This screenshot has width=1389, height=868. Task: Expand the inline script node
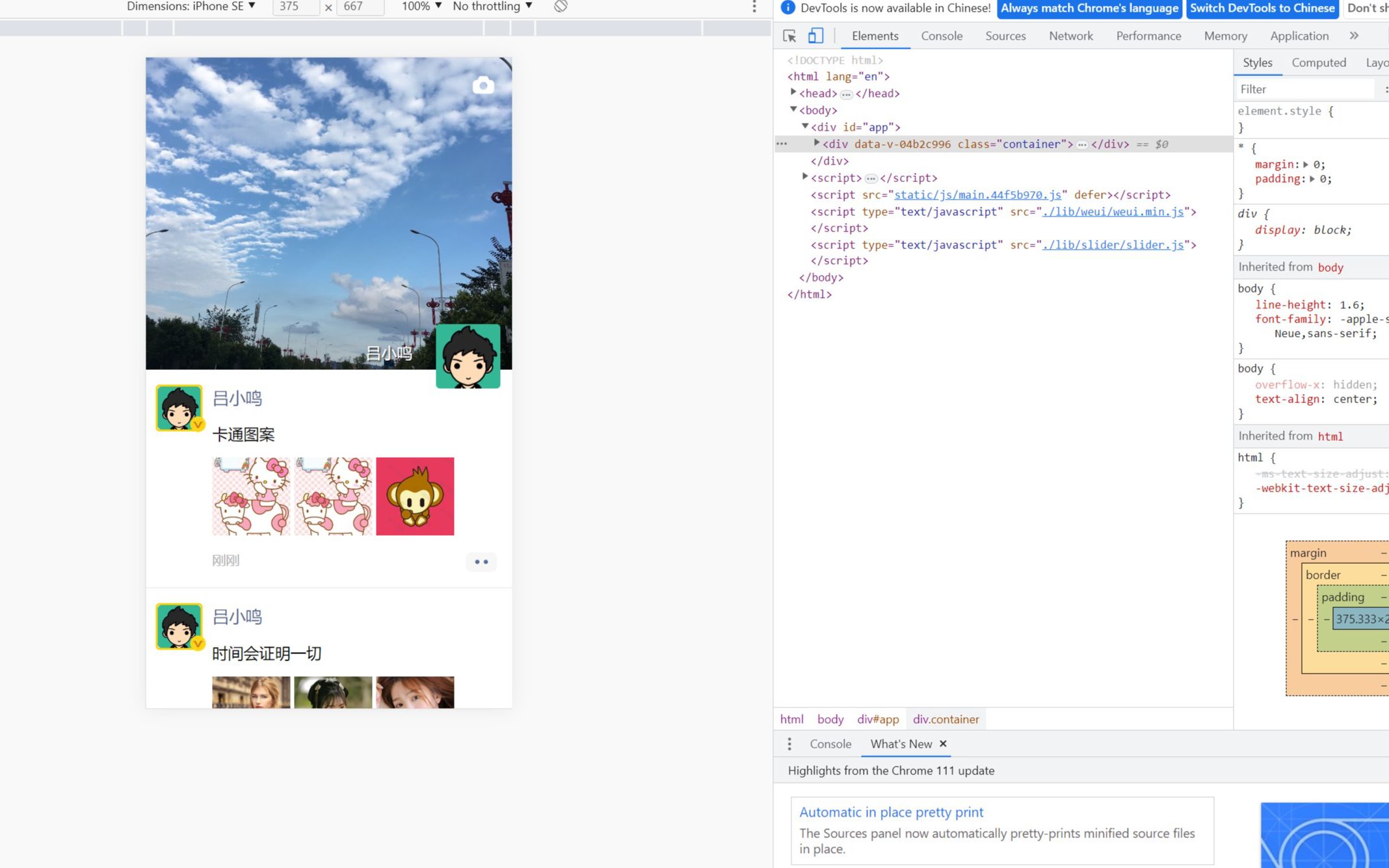click(x=805, y=177)
